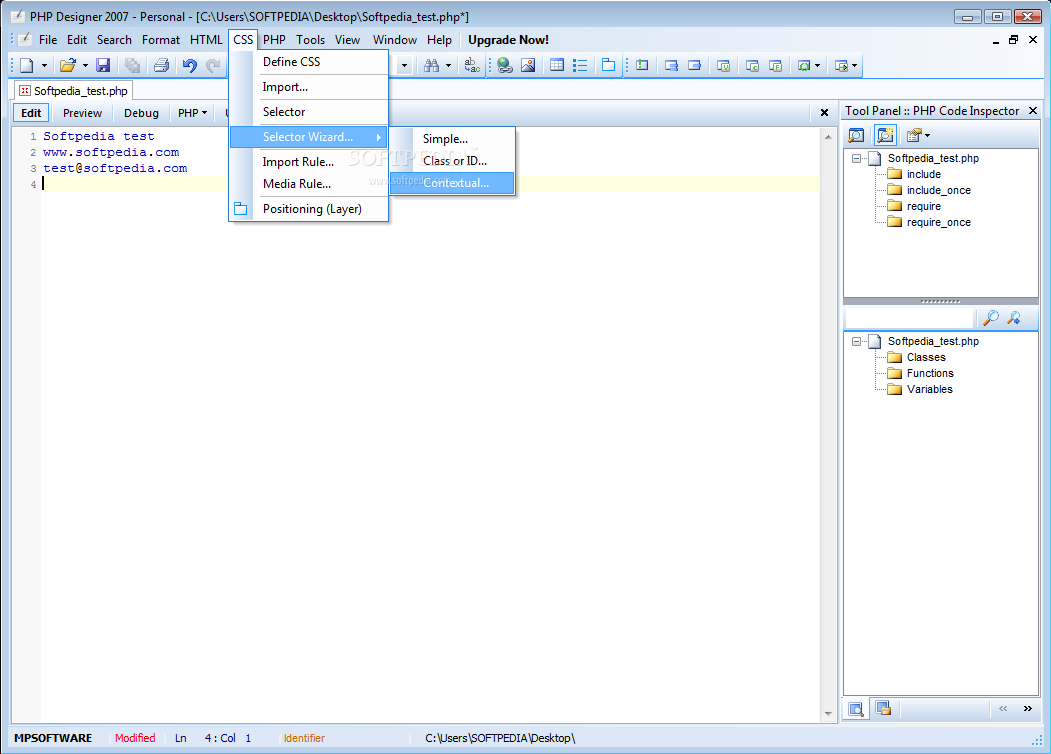
Task: Open the dropdown arrow next to the Open folder icon
Action: [85, 66]
